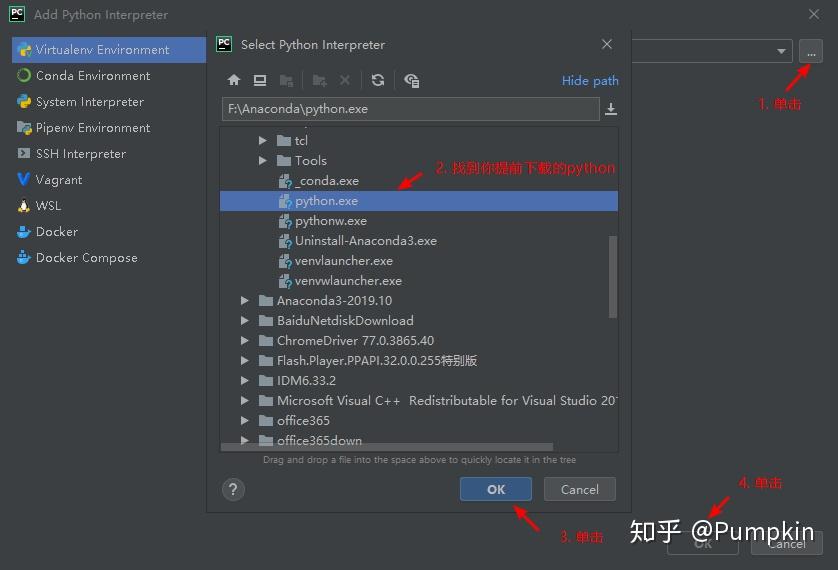Expand the Microsoft Visual C++ Redistributable folder
The height and width of the screenshot is (570, 838).
click(x=244, y=401)
